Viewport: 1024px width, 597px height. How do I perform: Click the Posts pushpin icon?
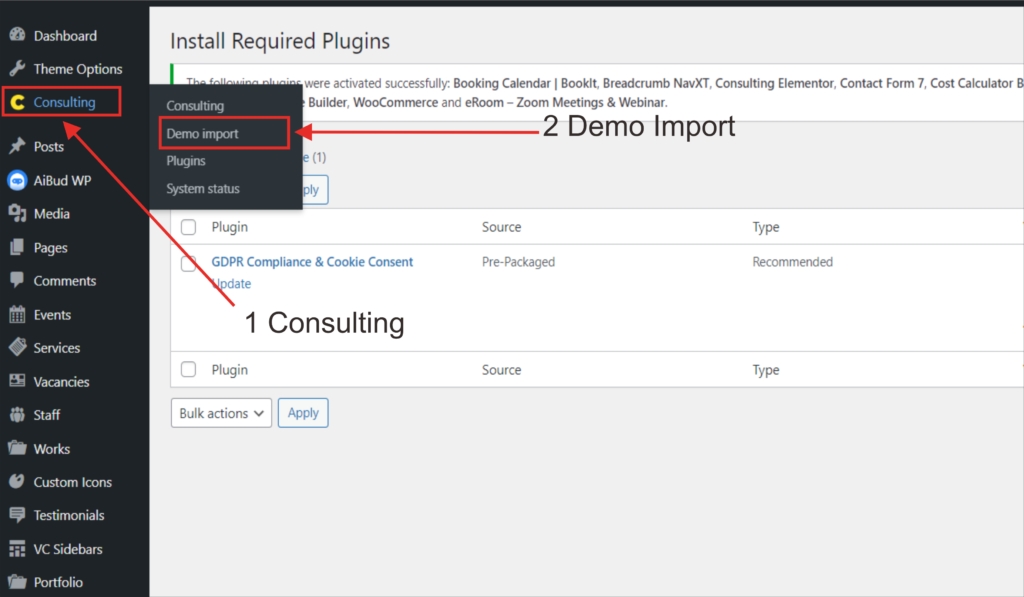[17, 147]
